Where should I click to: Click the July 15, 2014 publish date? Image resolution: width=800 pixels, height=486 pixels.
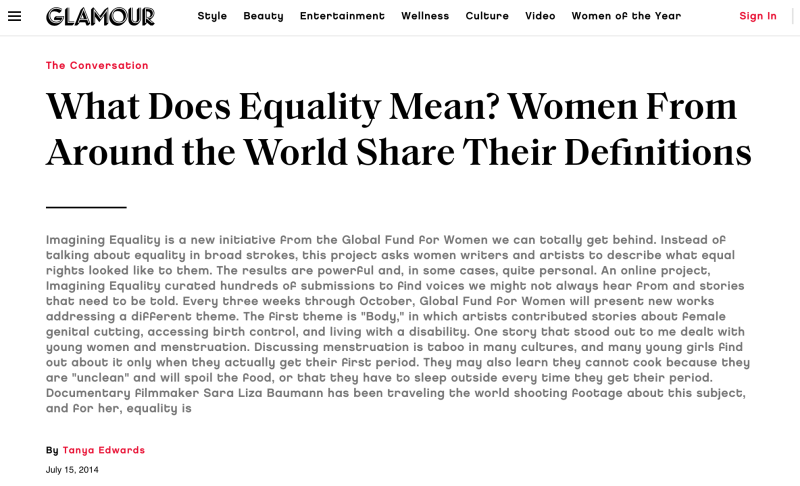tap(72, 470)
